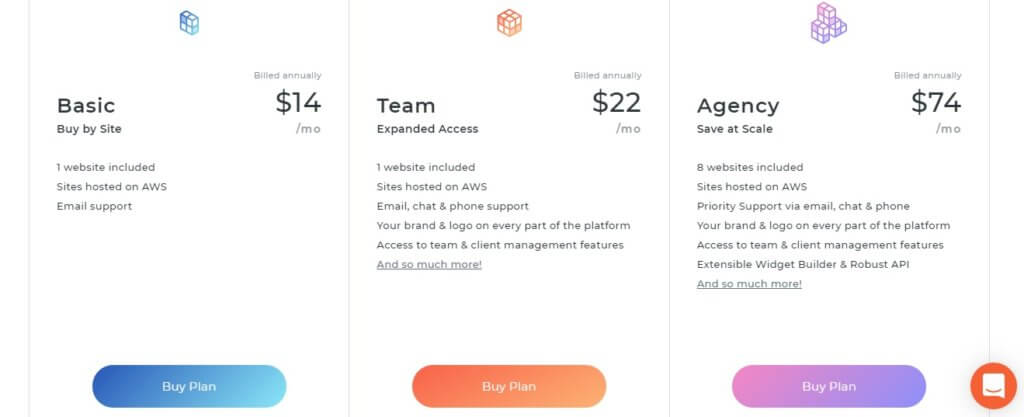
Task: Click the Basic plan heading
Action: click(x=86, y=105)
